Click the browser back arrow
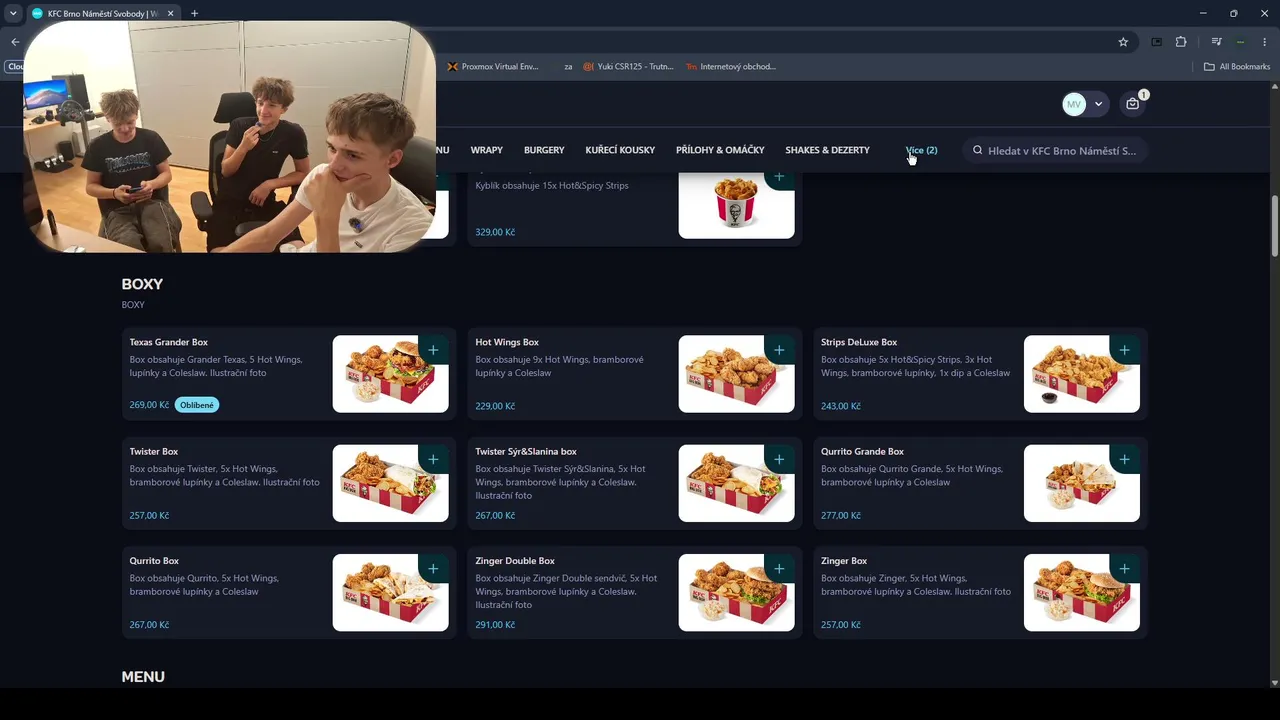Image resolution: width=1280 pixels, height=720 pixels. click(x=15, y=42)
